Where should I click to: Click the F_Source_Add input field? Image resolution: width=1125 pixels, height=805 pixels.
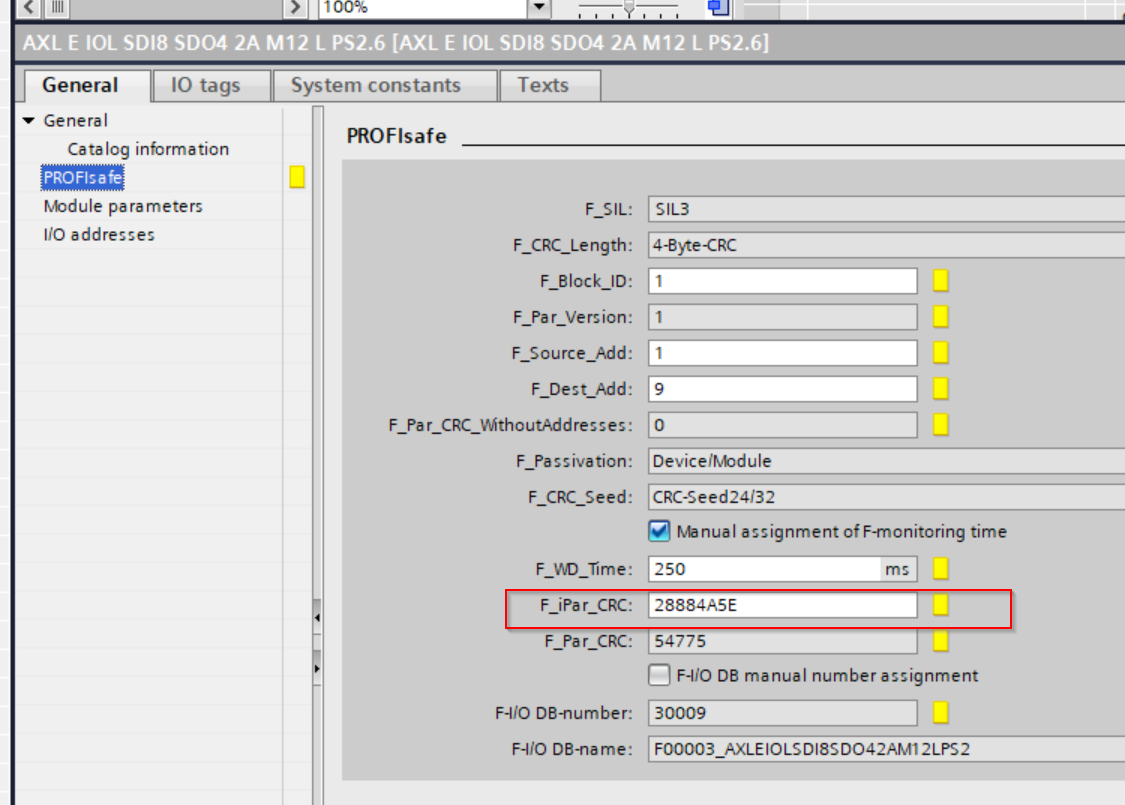click(x=783, y=352)
